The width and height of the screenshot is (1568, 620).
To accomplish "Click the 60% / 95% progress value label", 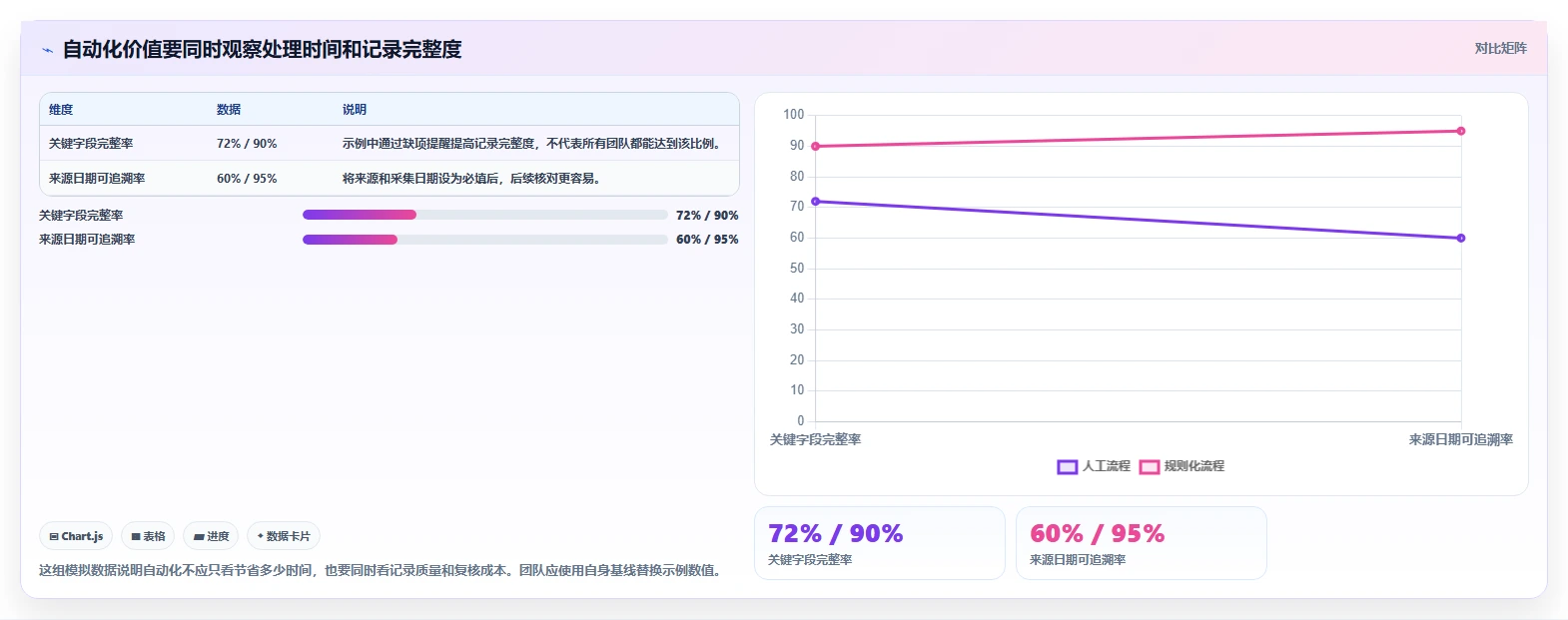I will point(707,240).
